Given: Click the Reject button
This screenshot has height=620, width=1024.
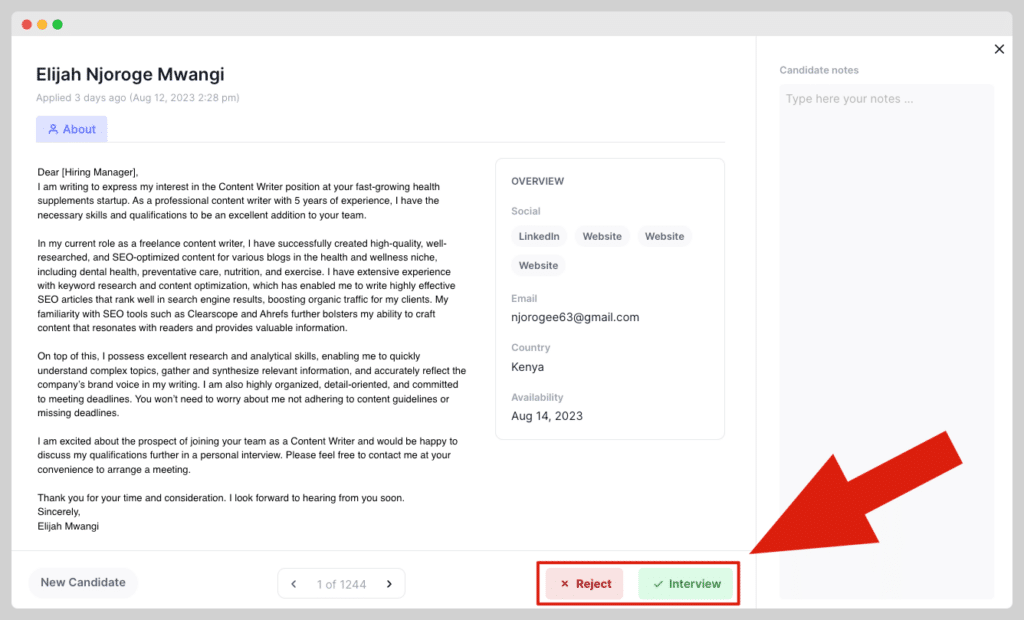Looking at the screenshot, I should click(584, 583).
